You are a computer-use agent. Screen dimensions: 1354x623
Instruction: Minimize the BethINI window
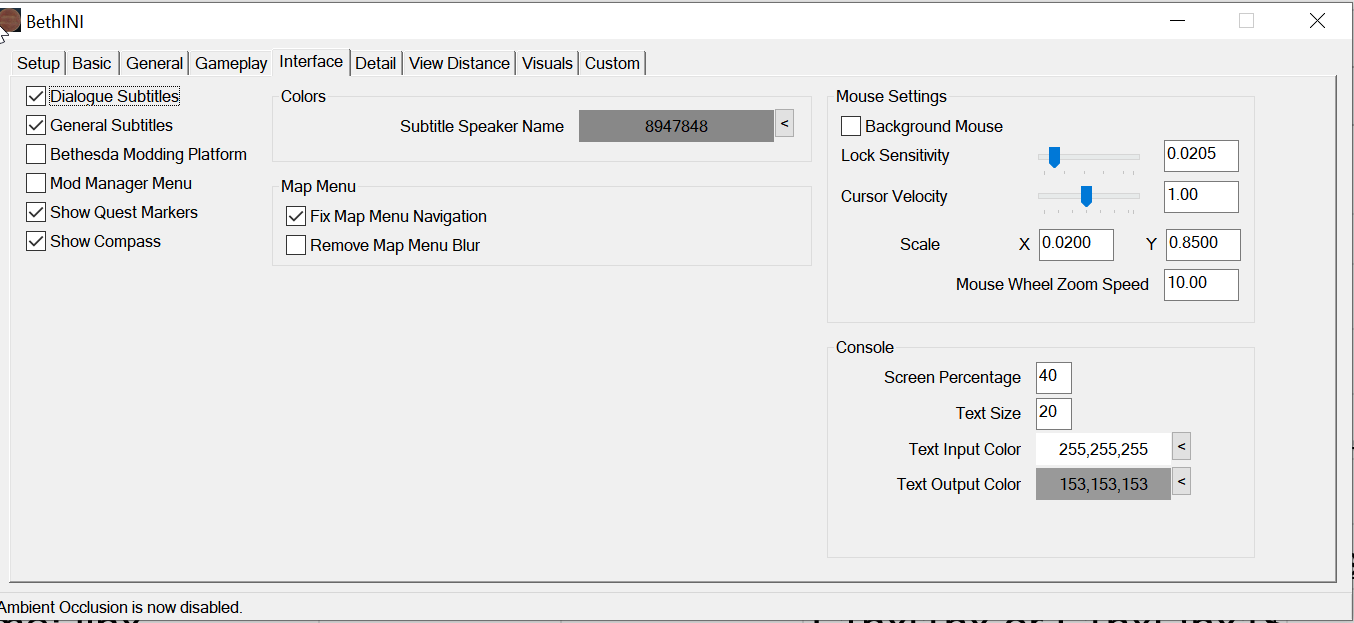coord(1177,20)
